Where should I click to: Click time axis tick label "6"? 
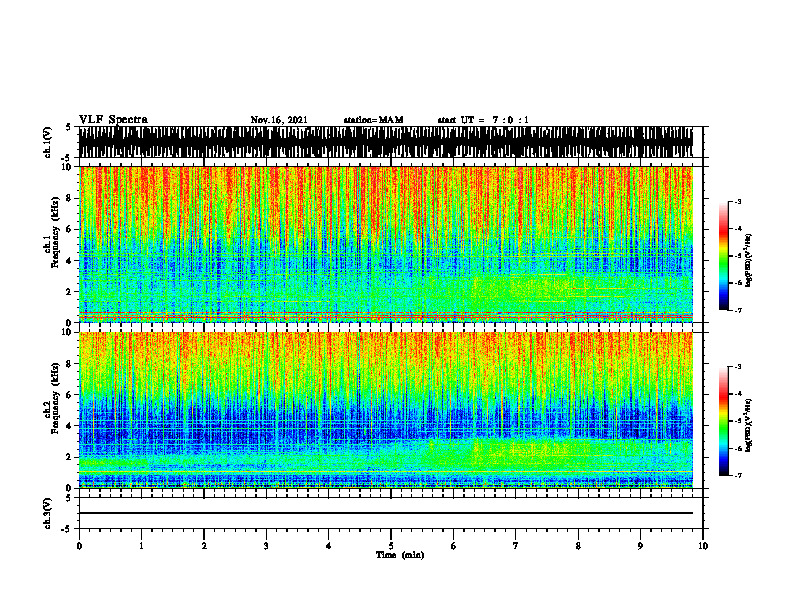tap(454, 546)
